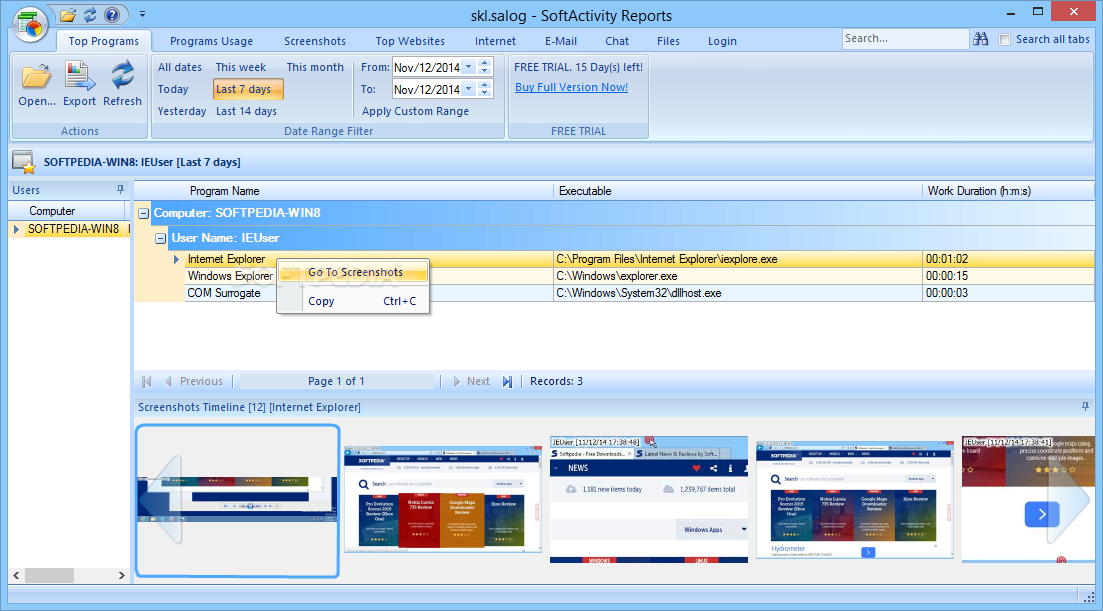Filter by All dates
1103x611 pixels.
[x=179, y=67]
